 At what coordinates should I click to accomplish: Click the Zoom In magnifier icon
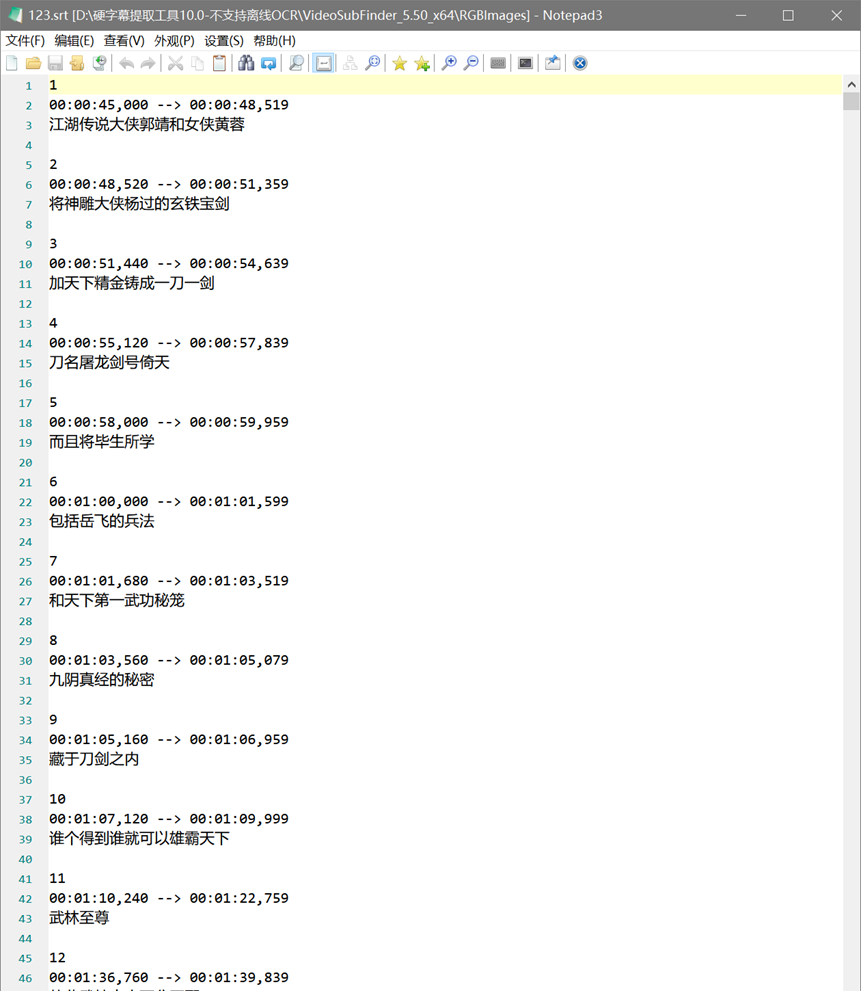[x=449, y=63]
